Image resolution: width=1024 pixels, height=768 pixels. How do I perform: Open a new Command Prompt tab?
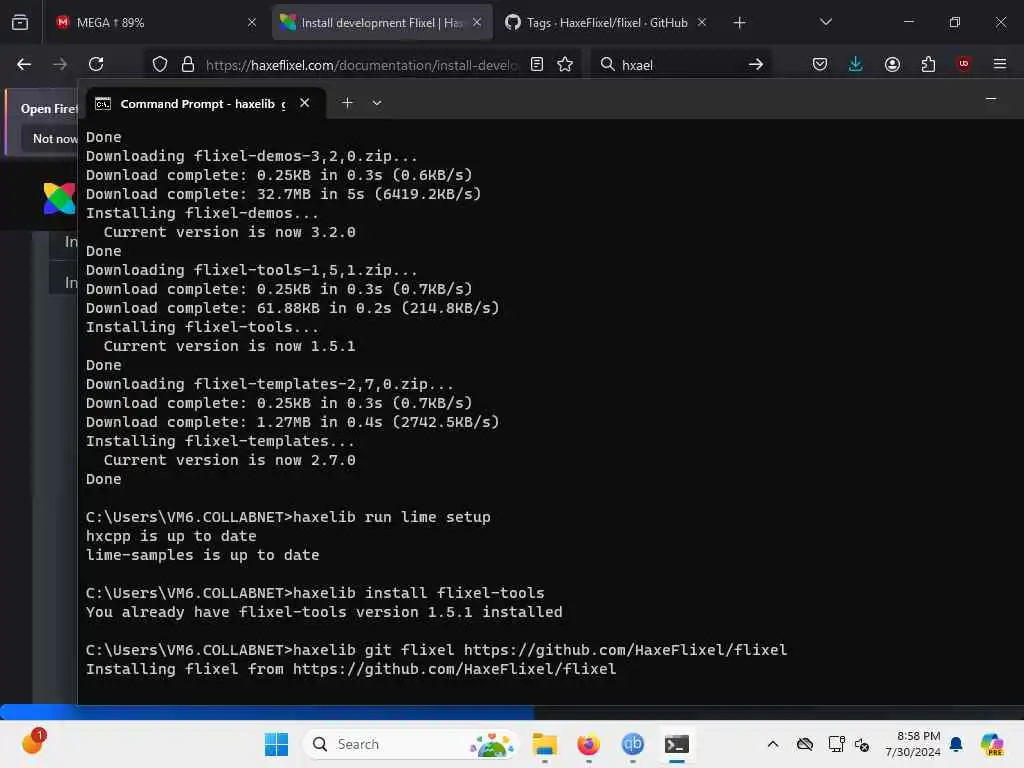click(347, 103)
